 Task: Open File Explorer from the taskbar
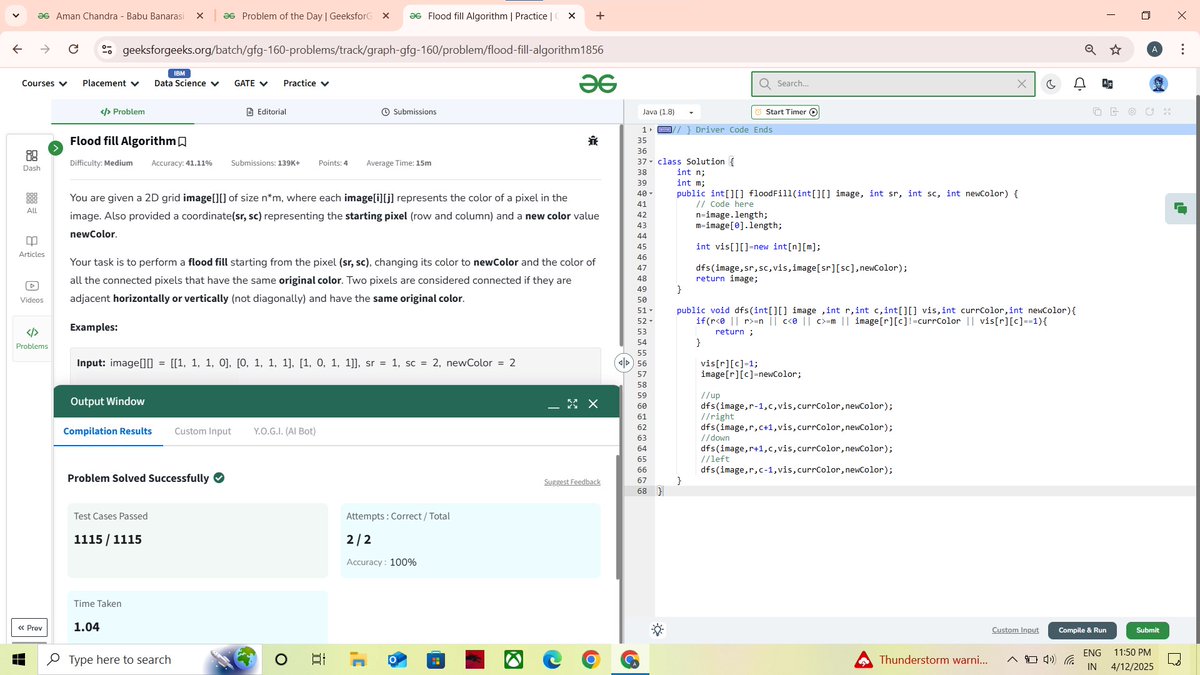(x=358, y=659)
